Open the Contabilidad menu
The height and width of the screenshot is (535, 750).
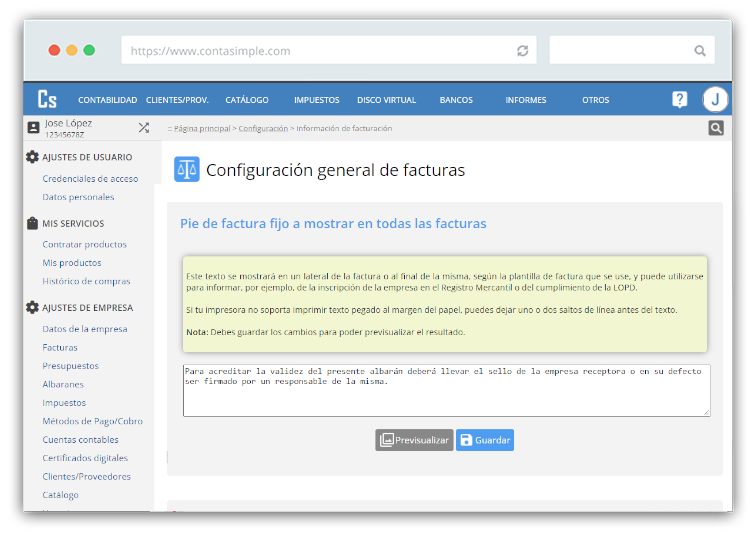pyautogui.click(x=107, y=100)
